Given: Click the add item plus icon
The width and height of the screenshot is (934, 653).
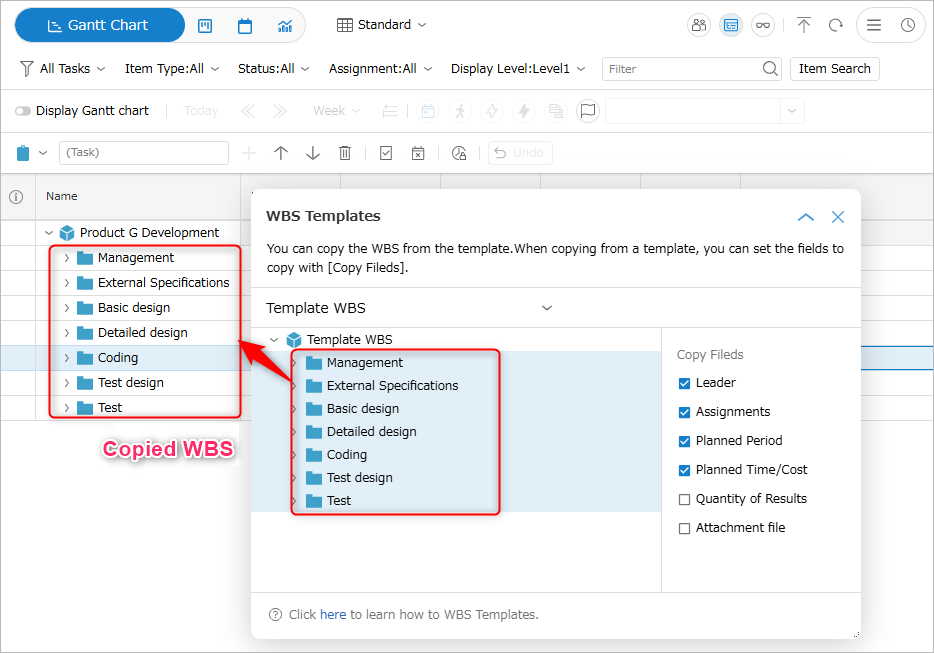Looking at the screenshot, I should (x=249, y=153).
